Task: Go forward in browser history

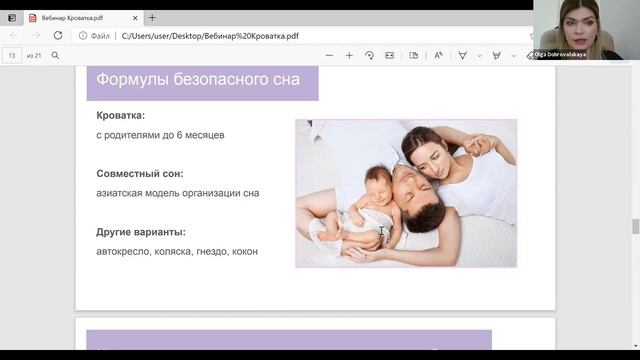Action: 36,36
